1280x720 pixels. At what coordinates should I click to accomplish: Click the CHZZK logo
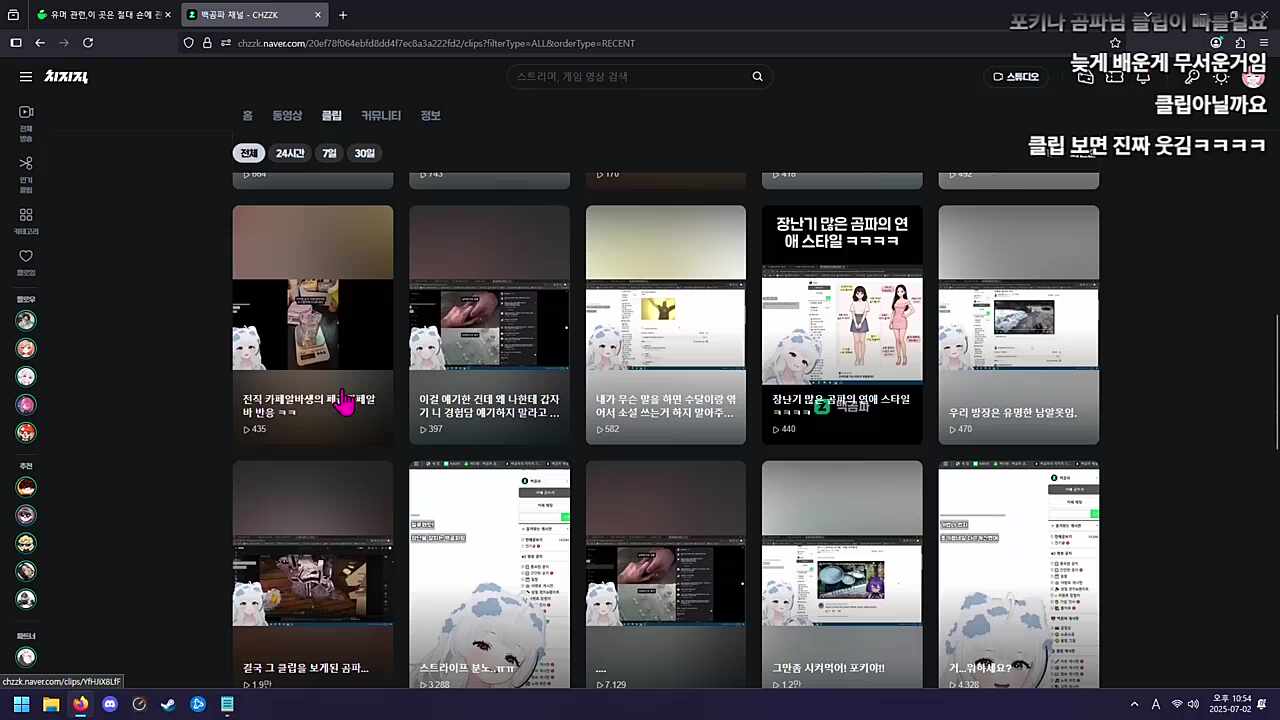[x=66, y=77]
